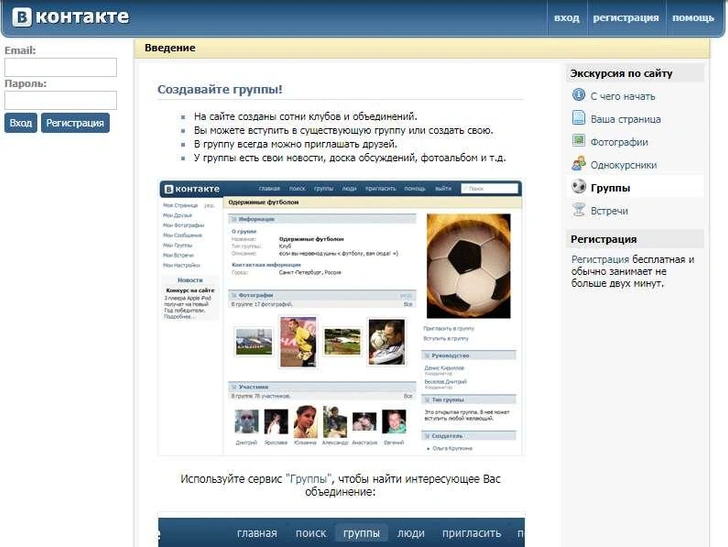Select the Группы tour item
Image resolution: width=728 pixels, height=547 pixels.
[610, 188]
